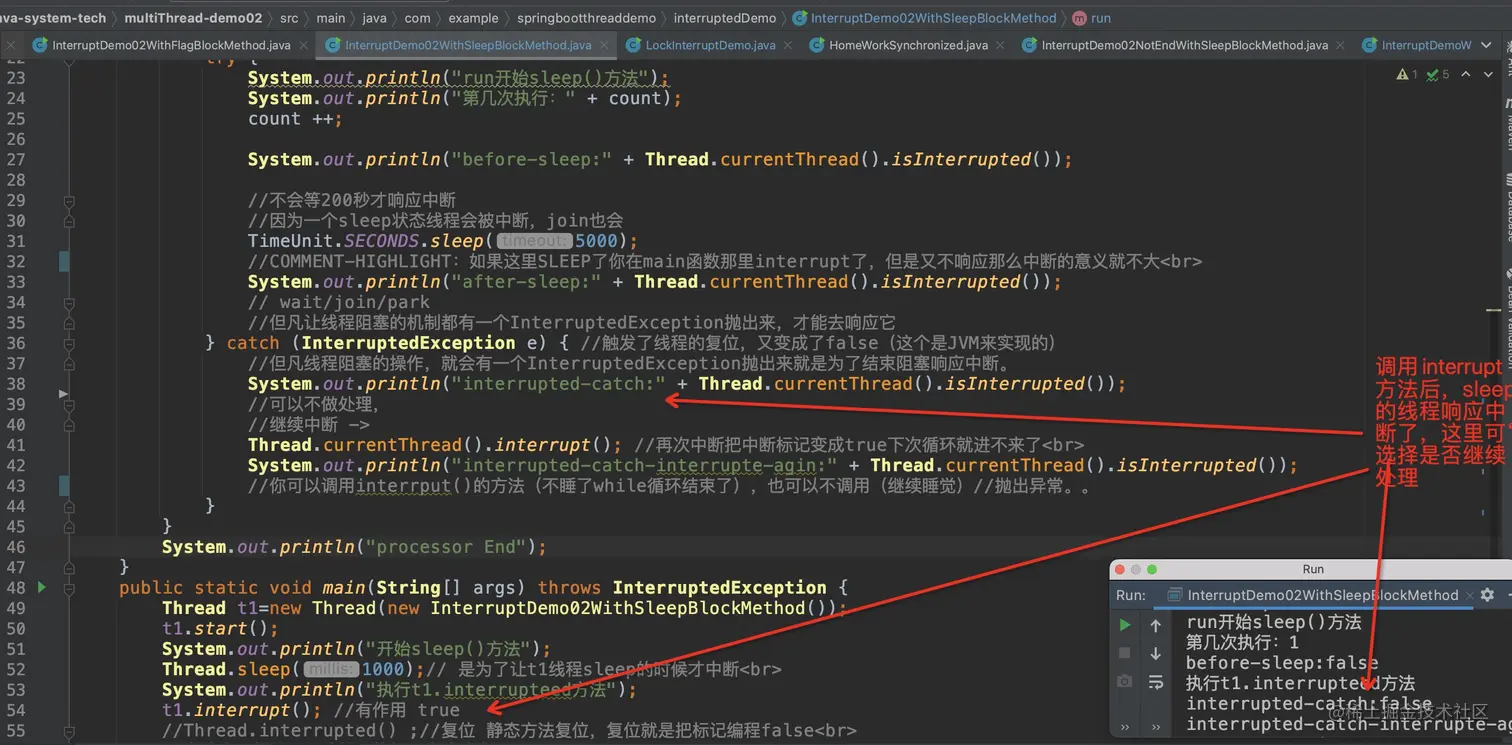The width and height of the screenshot is (1512, 745).
Task: Click InterruptDemo02WithSleepBlockMethod class in breadcrumb
Action: pos(925,18)
